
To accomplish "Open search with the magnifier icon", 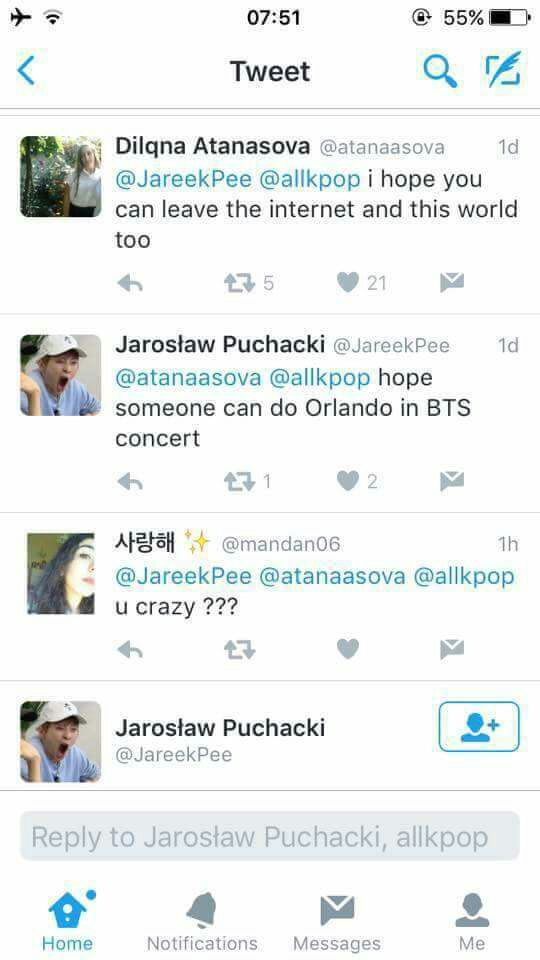I will [440, 70].
